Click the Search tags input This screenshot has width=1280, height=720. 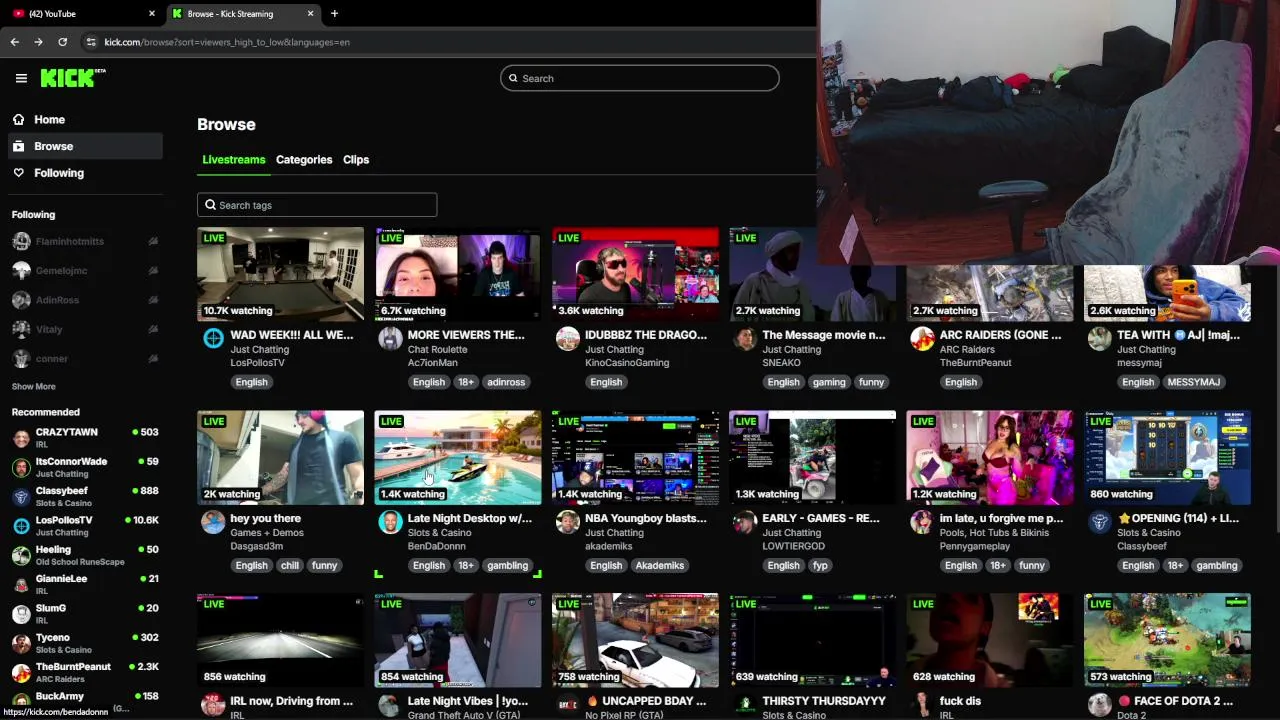317,205
